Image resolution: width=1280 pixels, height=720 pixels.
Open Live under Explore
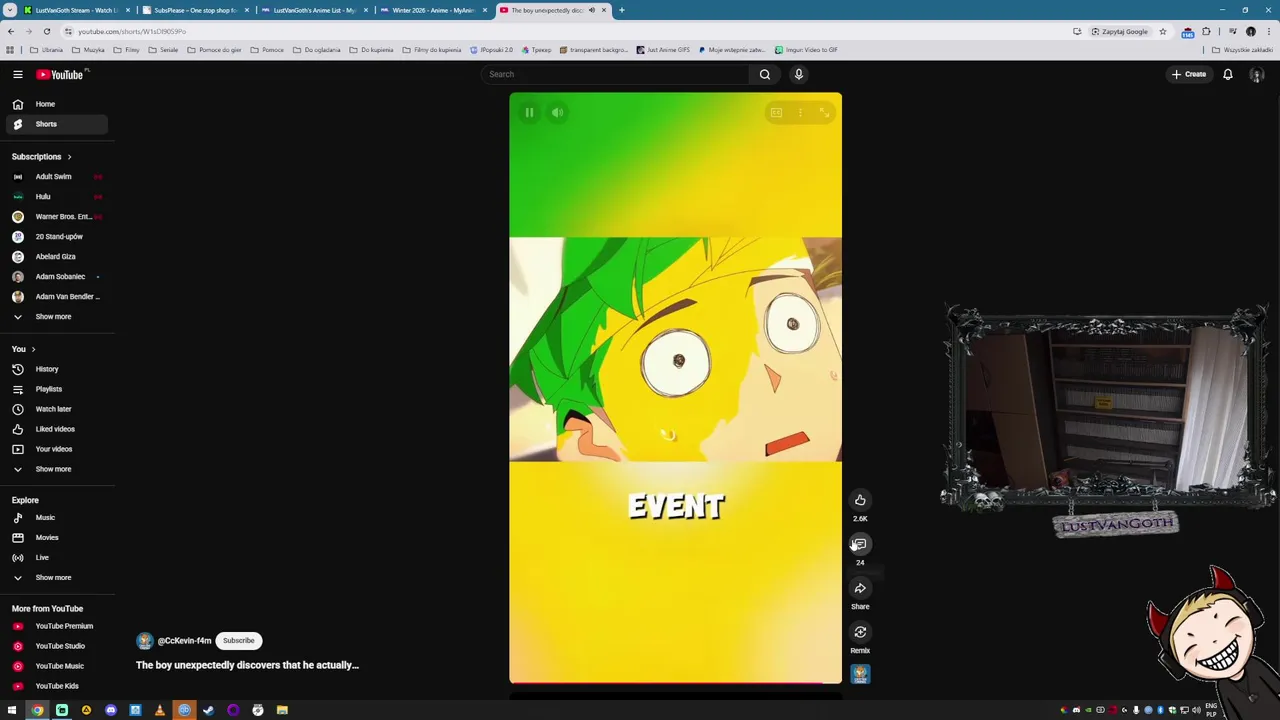(x=55, y=558)
